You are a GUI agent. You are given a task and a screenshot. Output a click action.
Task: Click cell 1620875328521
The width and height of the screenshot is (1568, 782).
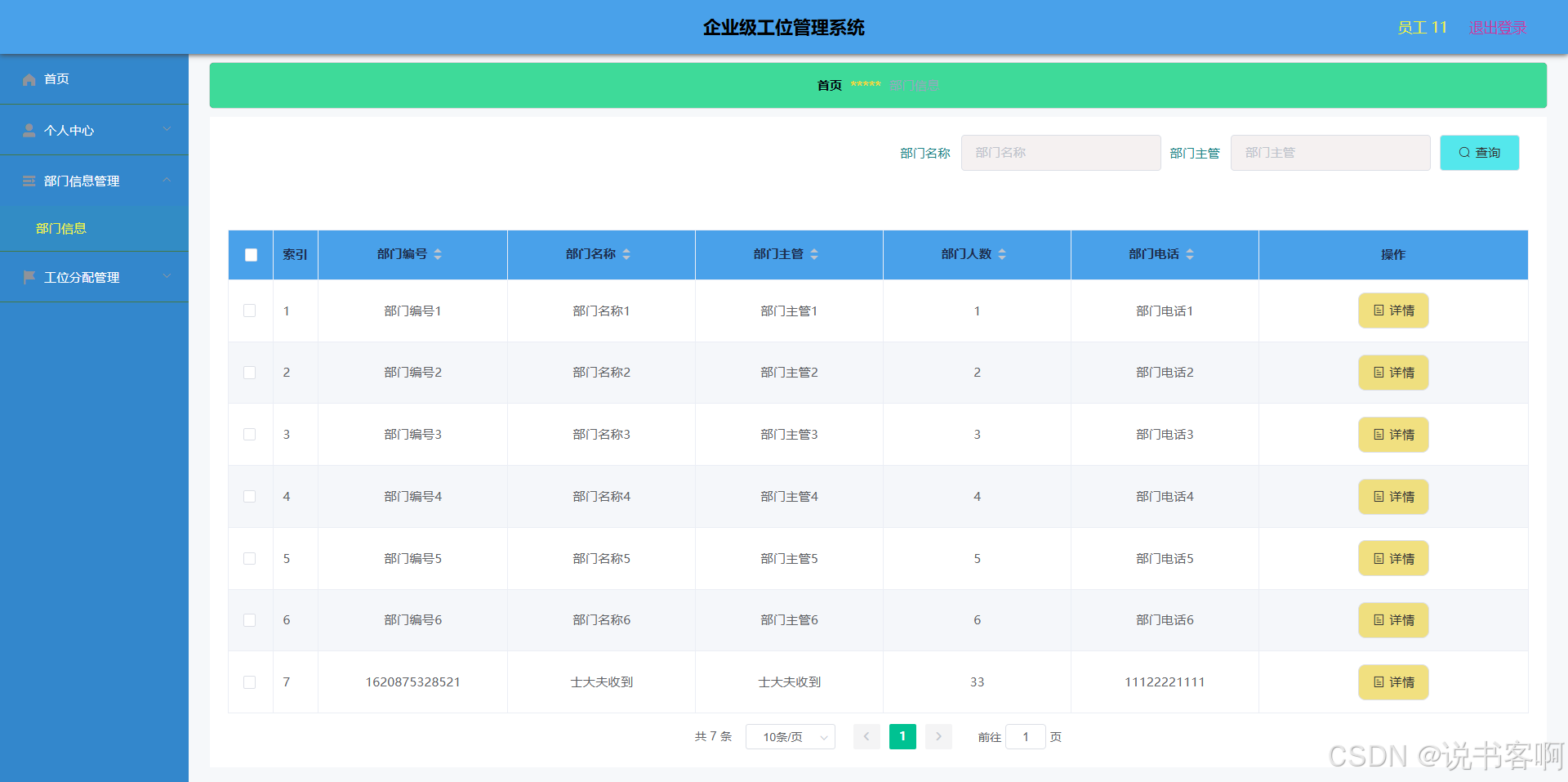coord(413,682)
